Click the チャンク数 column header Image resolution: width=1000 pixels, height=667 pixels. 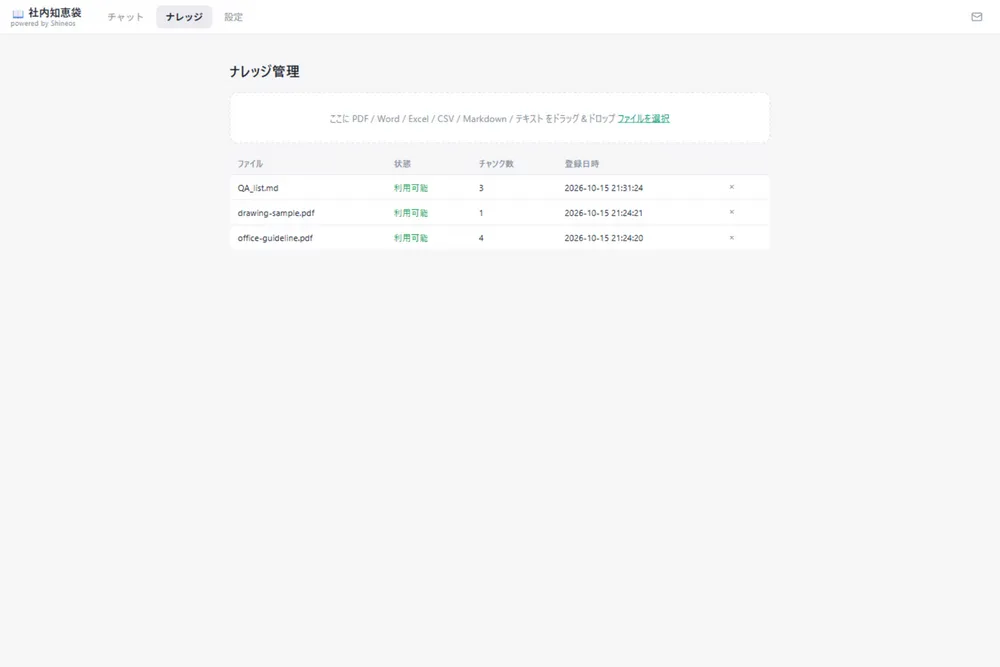pos(496,164)
